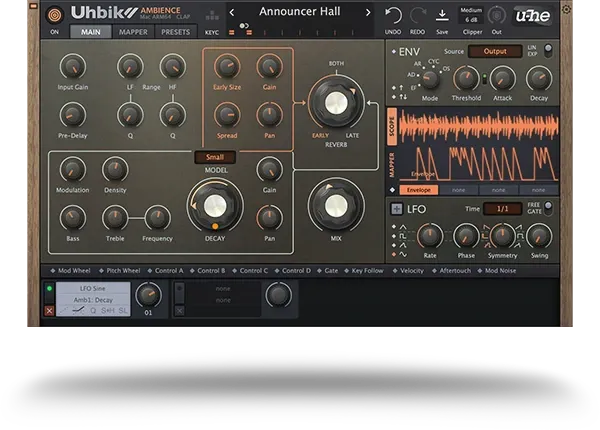
Task: Select the sine LFO waveform icon
Action: pyautogui.click(x=403, y=254)
